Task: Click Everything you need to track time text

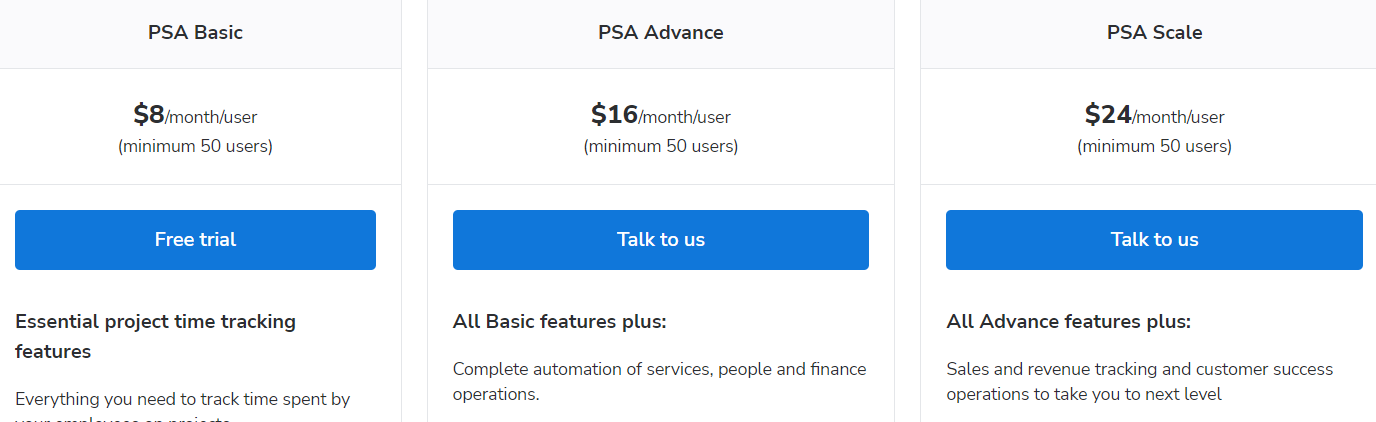Action: tap(183, 400)
